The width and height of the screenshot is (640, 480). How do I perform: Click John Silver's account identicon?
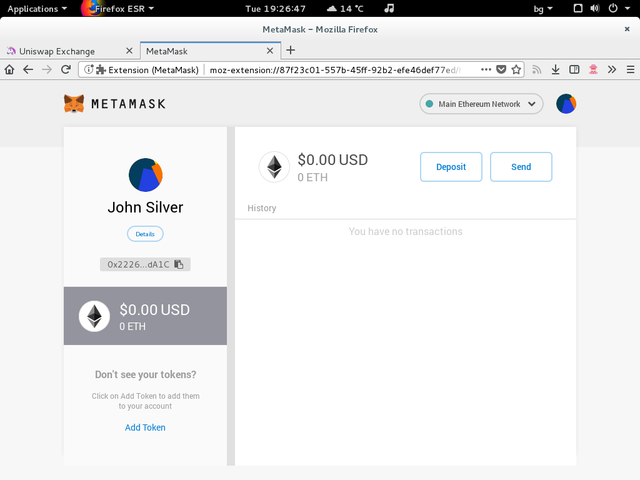pos(145,175)
